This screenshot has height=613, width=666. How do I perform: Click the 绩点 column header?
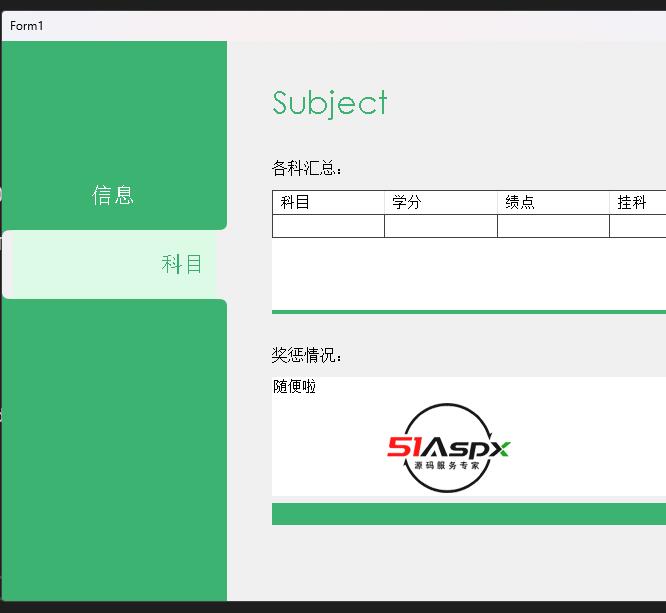tap(553, 203)
